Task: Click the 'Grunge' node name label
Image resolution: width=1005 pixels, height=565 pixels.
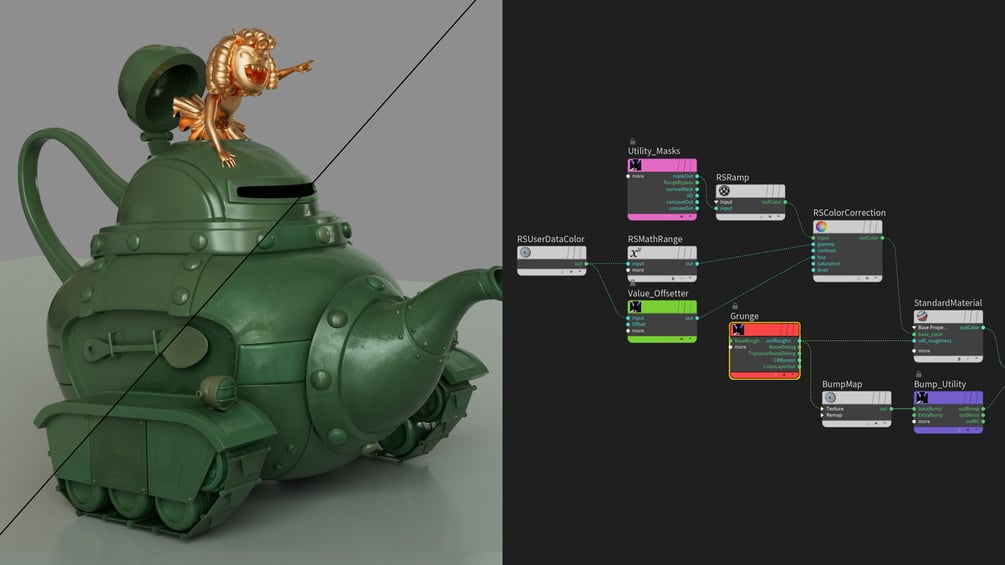Action: 744,316
